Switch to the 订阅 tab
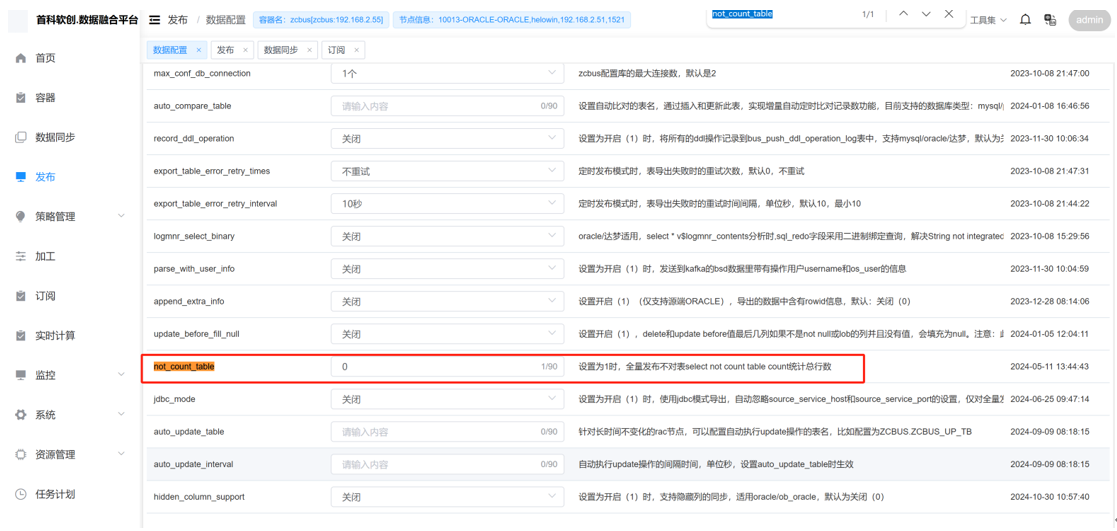The image size is (1117, 531). point(337,50)
